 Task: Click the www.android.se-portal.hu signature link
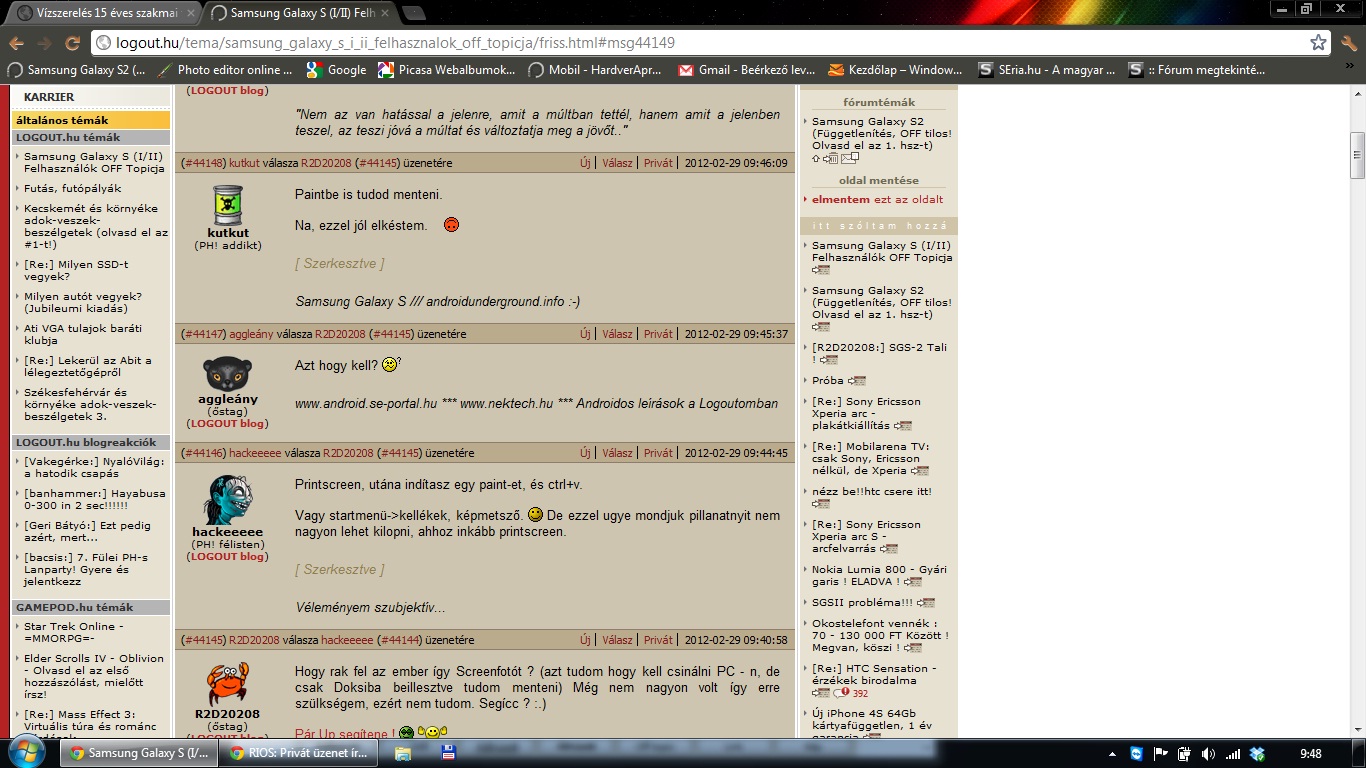point(366,404)
